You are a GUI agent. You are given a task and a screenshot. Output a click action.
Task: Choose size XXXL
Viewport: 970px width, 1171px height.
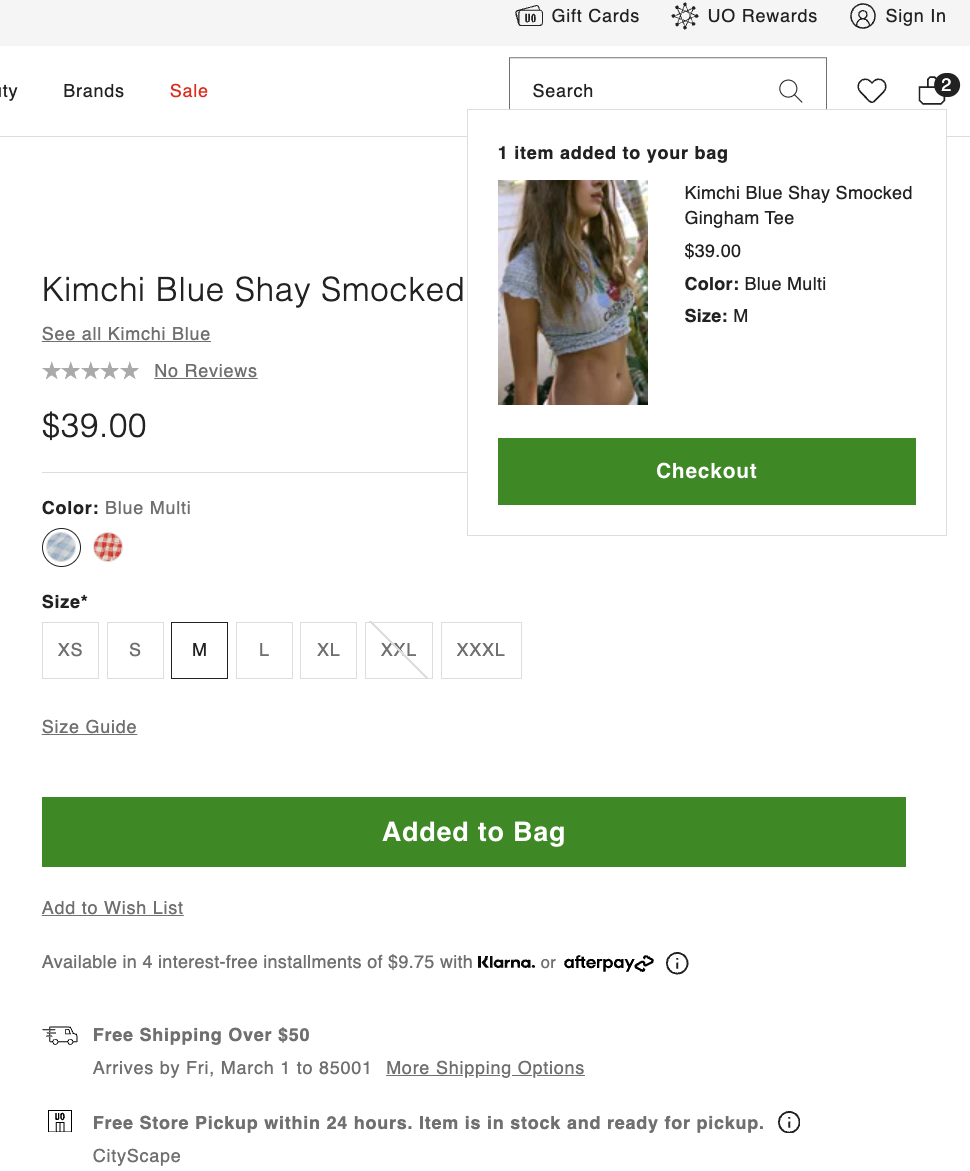(481, 650)
